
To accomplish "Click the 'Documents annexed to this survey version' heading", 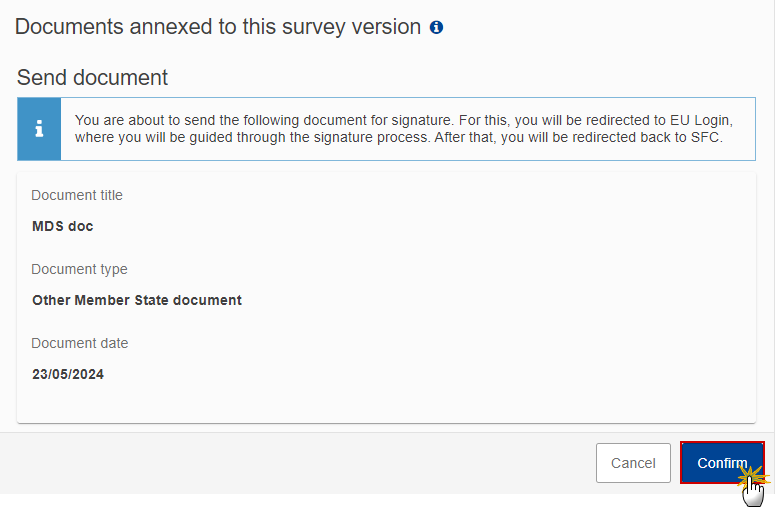I will (x=217, y=27).
